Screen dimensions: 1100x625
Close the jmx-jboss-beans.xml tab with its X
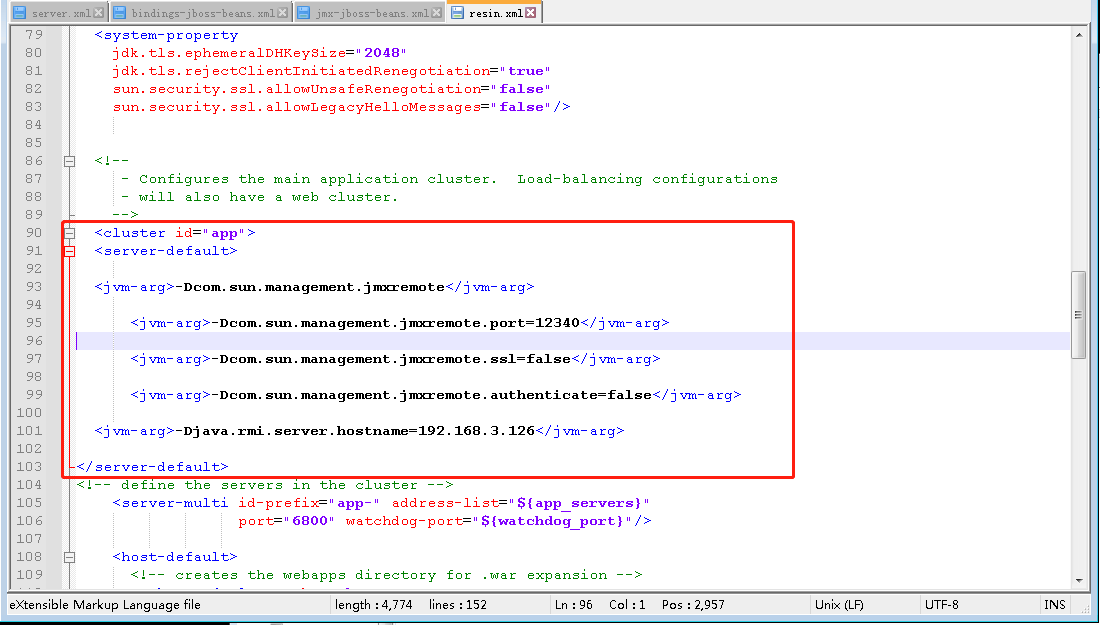tap(436, 13)
